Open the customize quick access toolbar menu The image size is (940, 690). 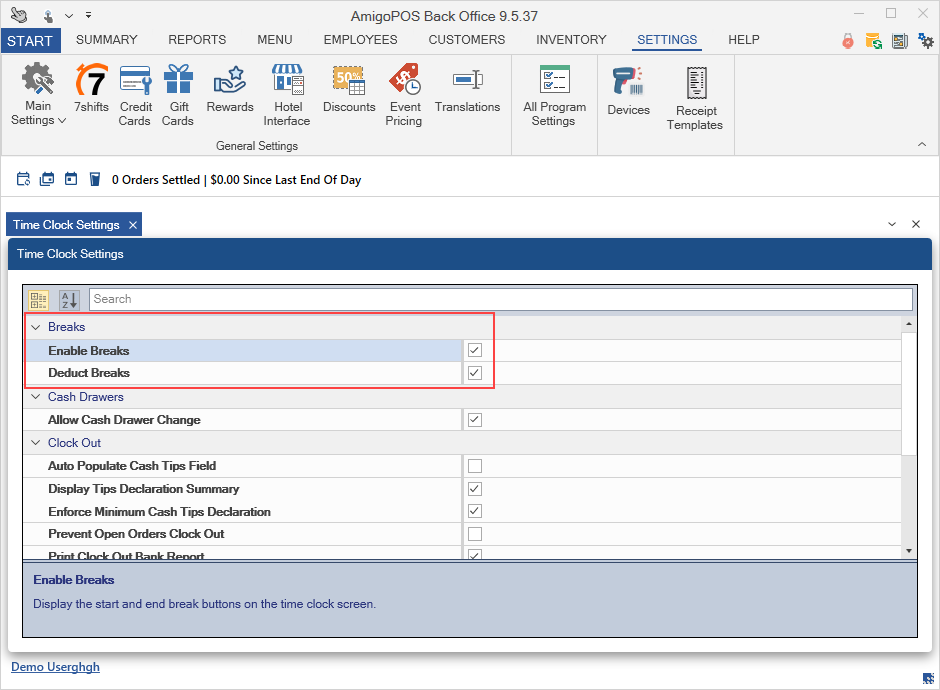(x=88, y=16)
